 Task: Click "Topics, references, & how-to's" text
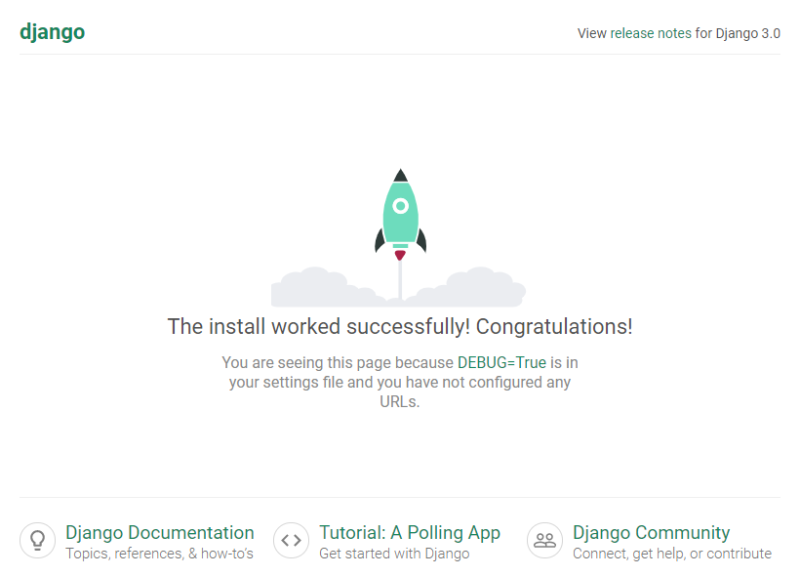pyautogui.click(x=160, y=554)
